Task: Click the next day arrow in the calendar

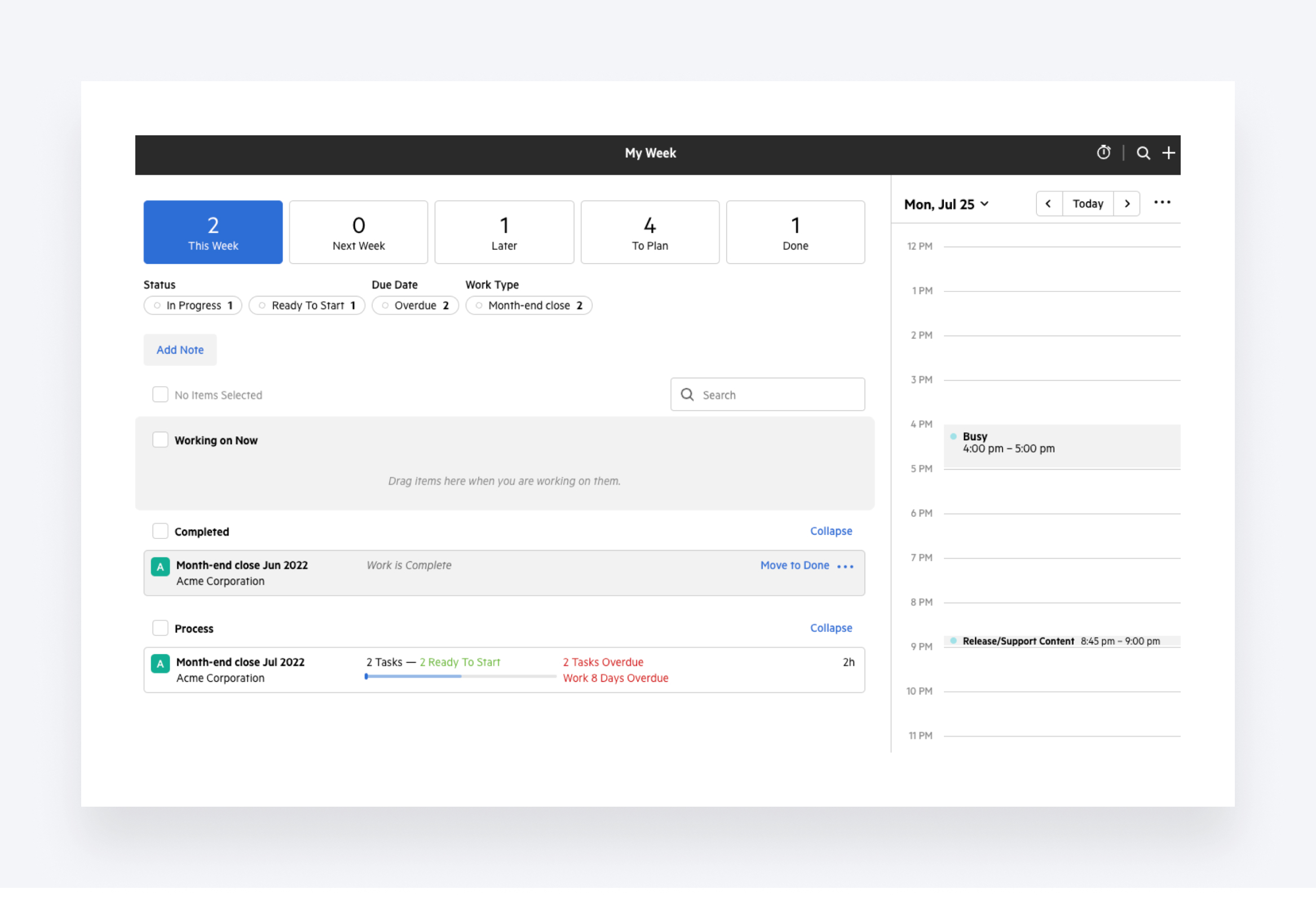Action: coord(1127,204)
